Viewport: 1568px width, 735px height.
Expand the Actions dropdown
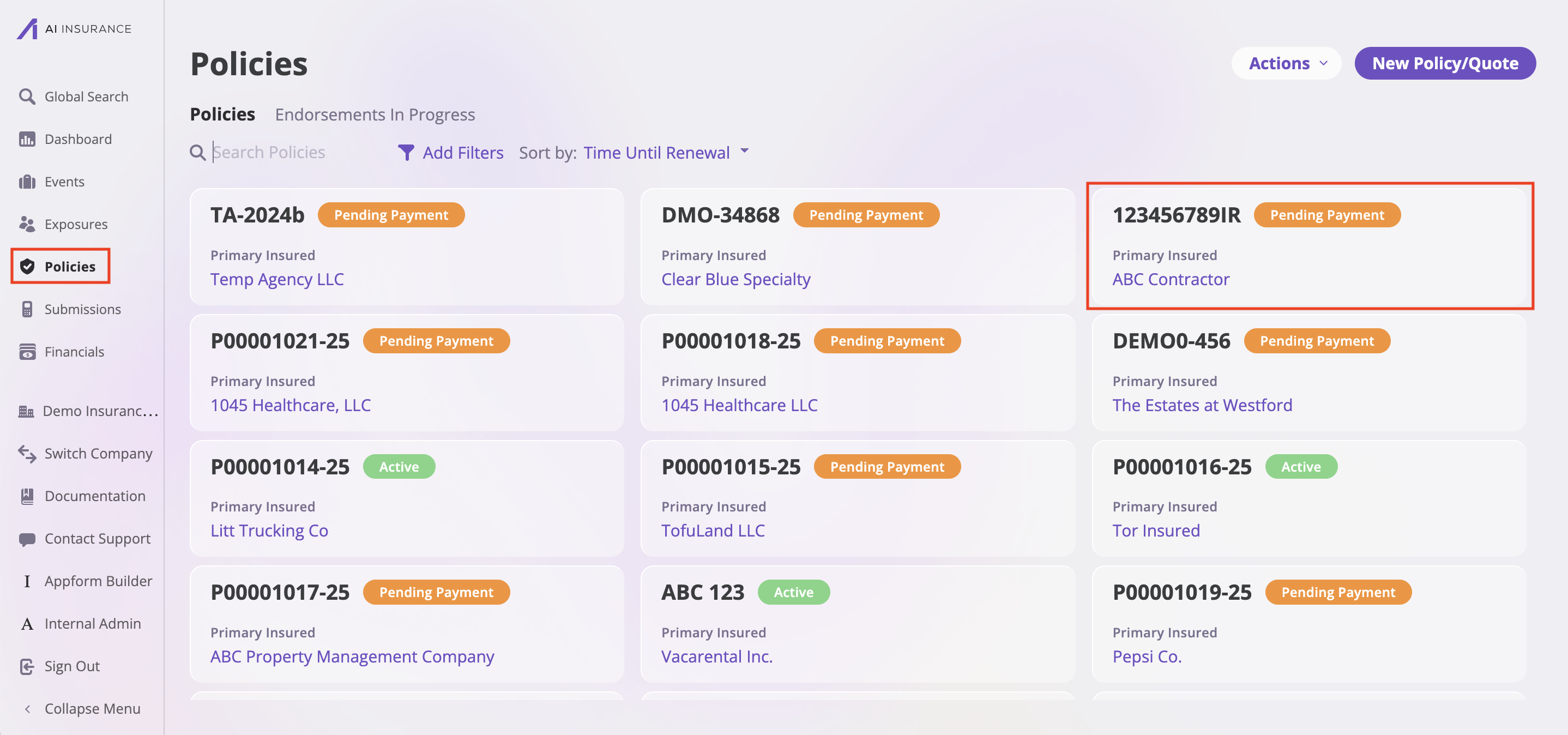pyautogui.click(x=1286, y=63)
